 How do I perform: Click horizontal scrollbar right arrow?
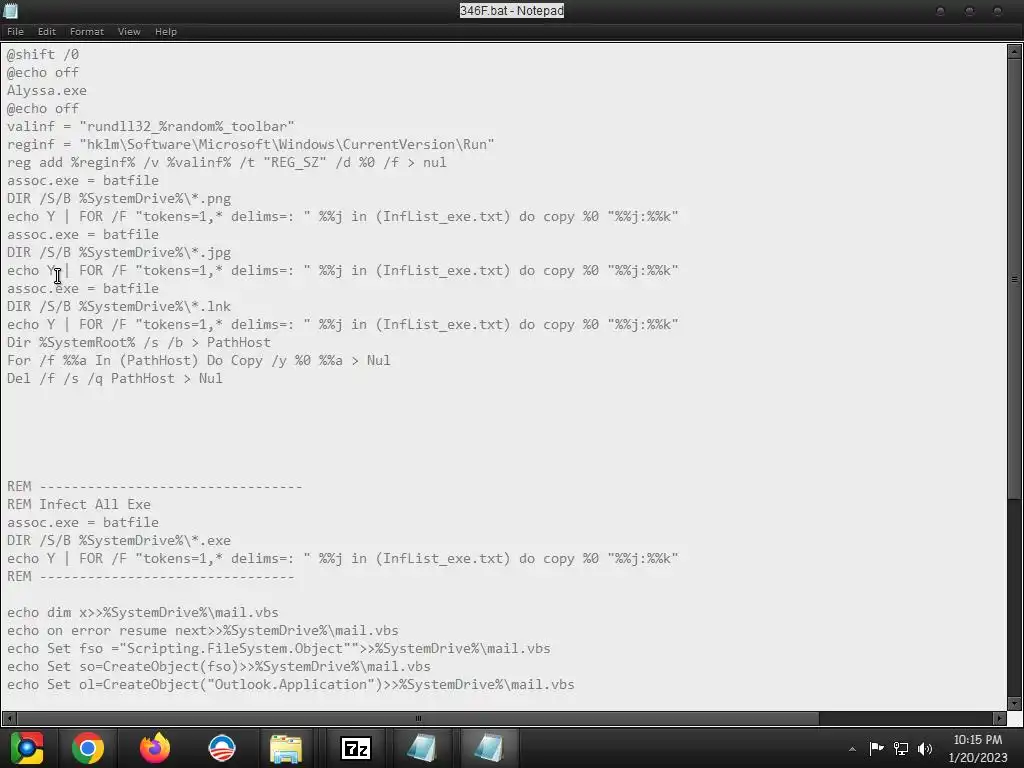click(999, 718)
